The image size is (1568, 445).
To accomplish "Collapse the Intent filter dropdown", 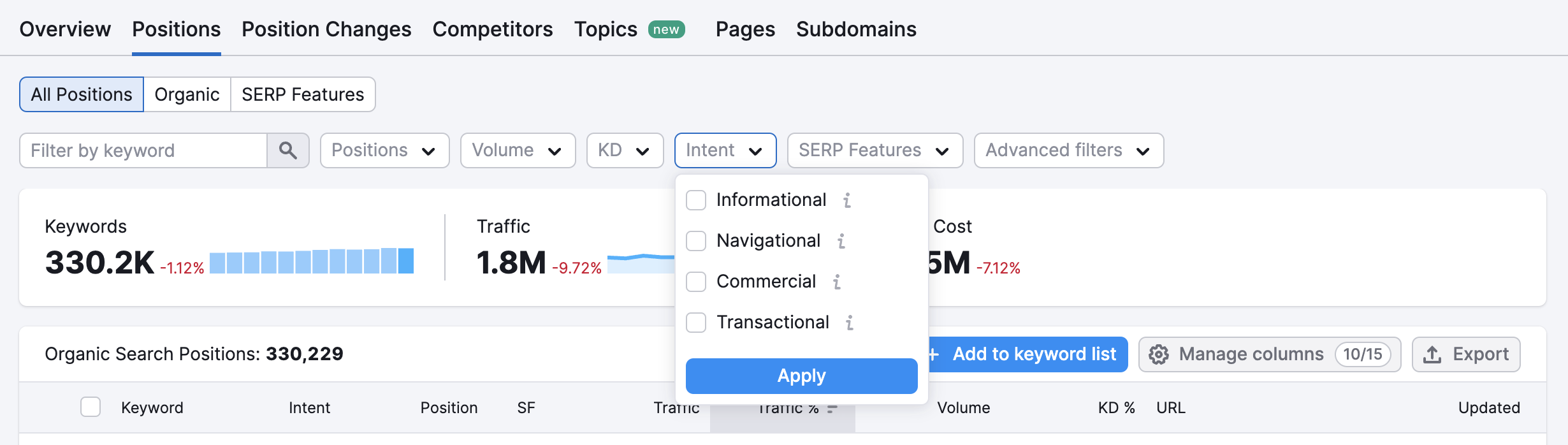I will (x=725, y=150).
